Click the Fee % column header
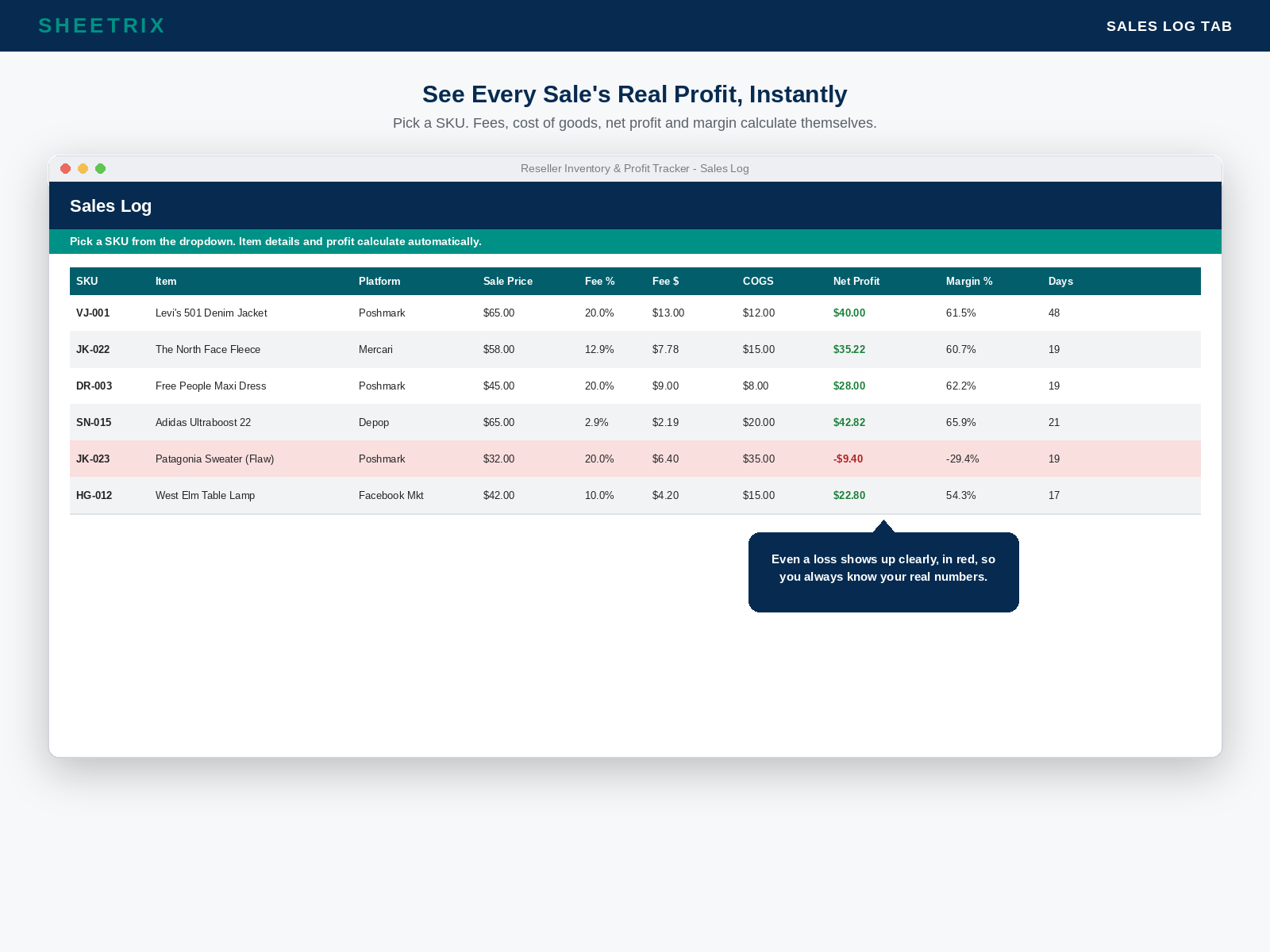The width and height of the screenshot is (1270, 952). click(600, 281)
